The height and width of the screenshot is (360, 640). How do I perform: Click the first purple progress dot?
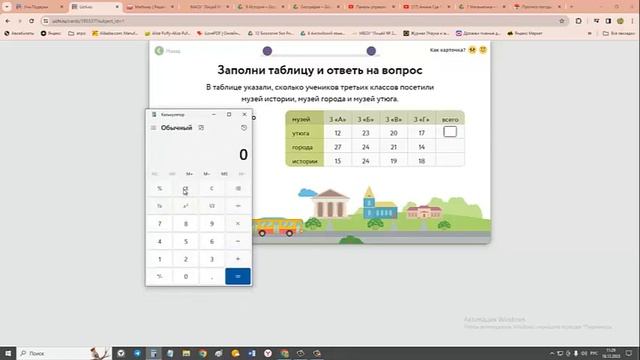(267, 51)
